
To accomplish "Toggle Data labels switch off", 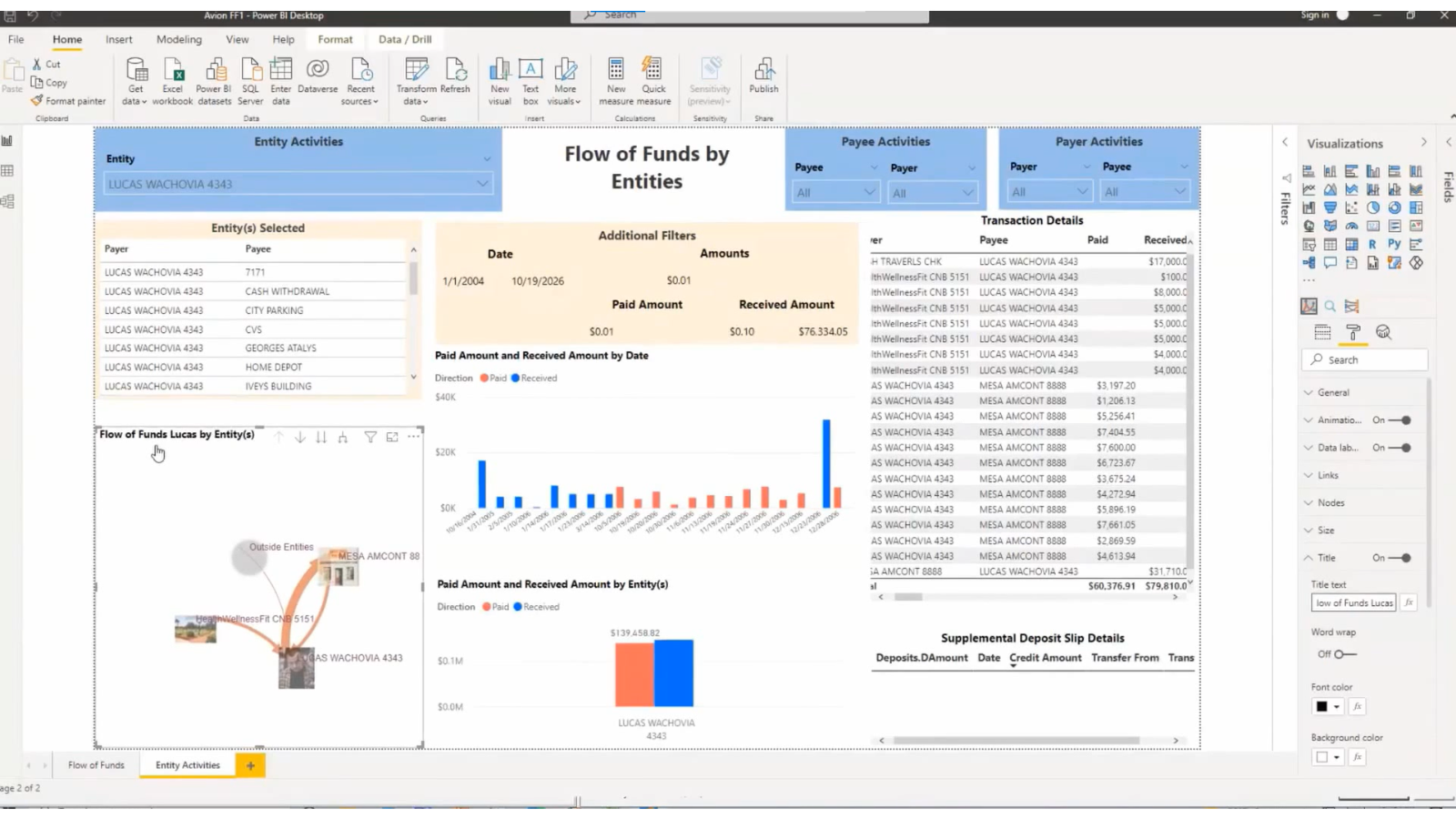I will 1401,448.
